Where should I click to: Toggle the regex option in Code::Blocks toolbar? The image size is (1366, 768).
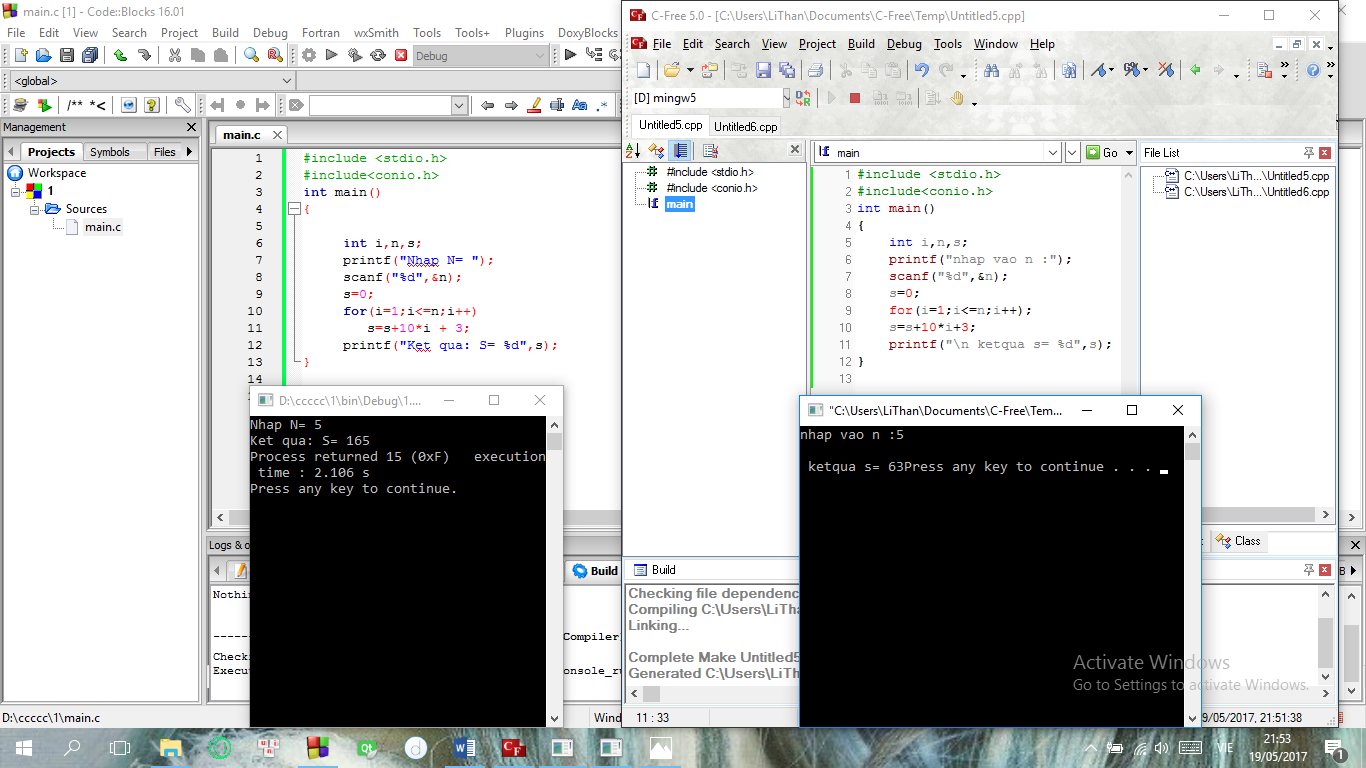603,105
